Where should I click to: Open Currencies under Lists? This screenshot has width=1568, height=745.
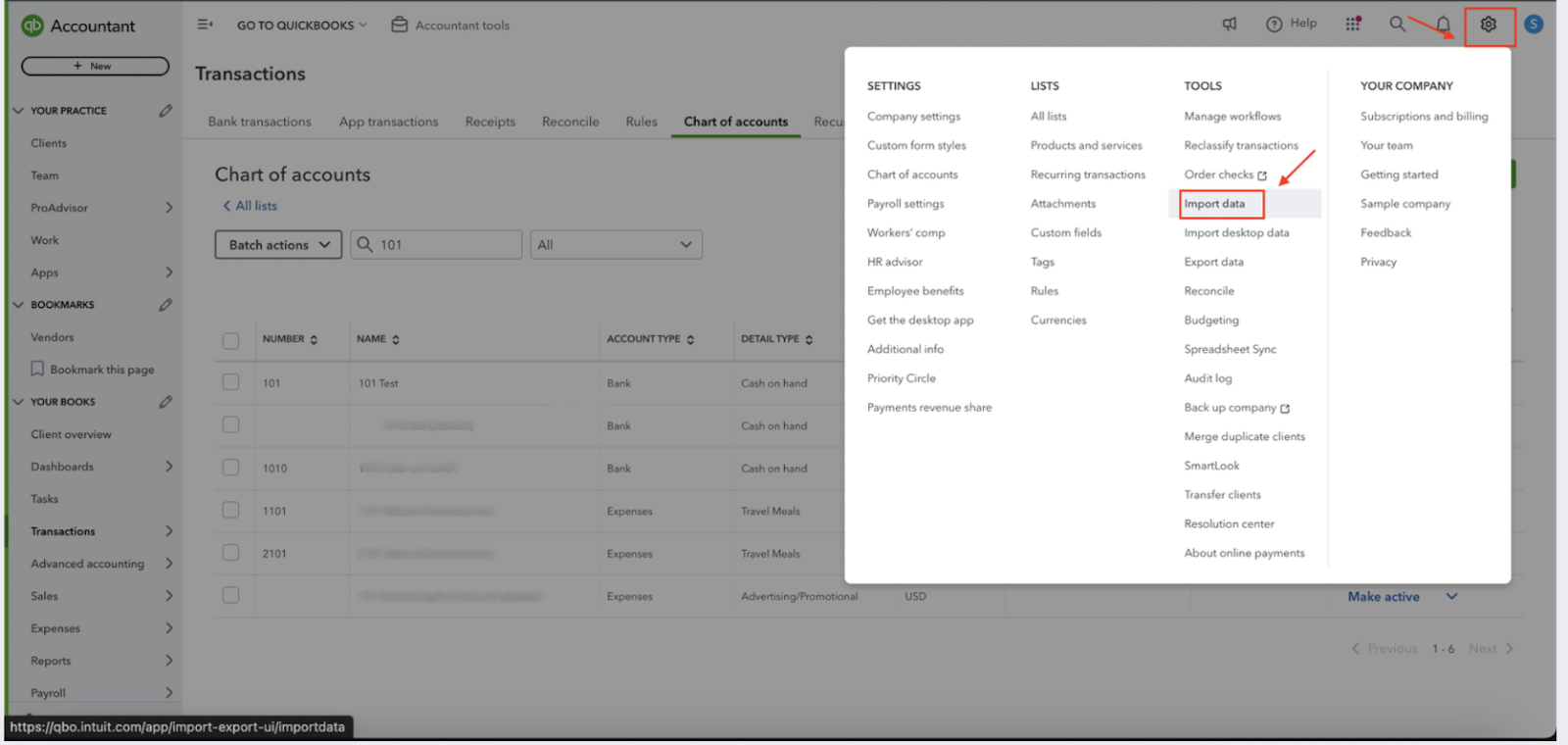[x=1058, y=321]
